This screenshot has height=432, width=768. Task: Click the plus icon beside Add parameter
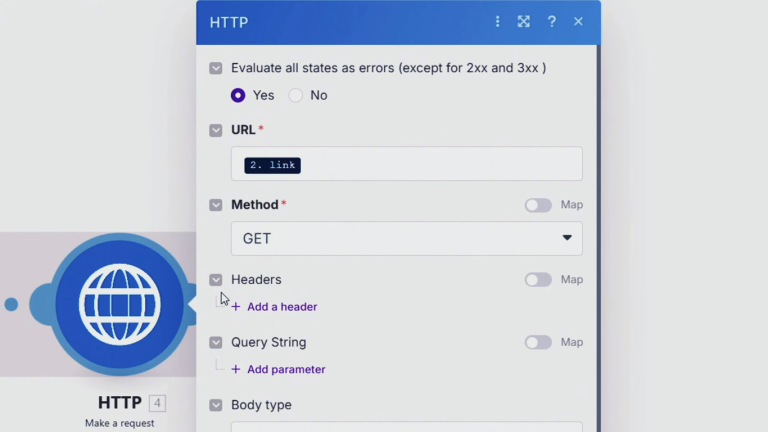[x=236, y=369]
